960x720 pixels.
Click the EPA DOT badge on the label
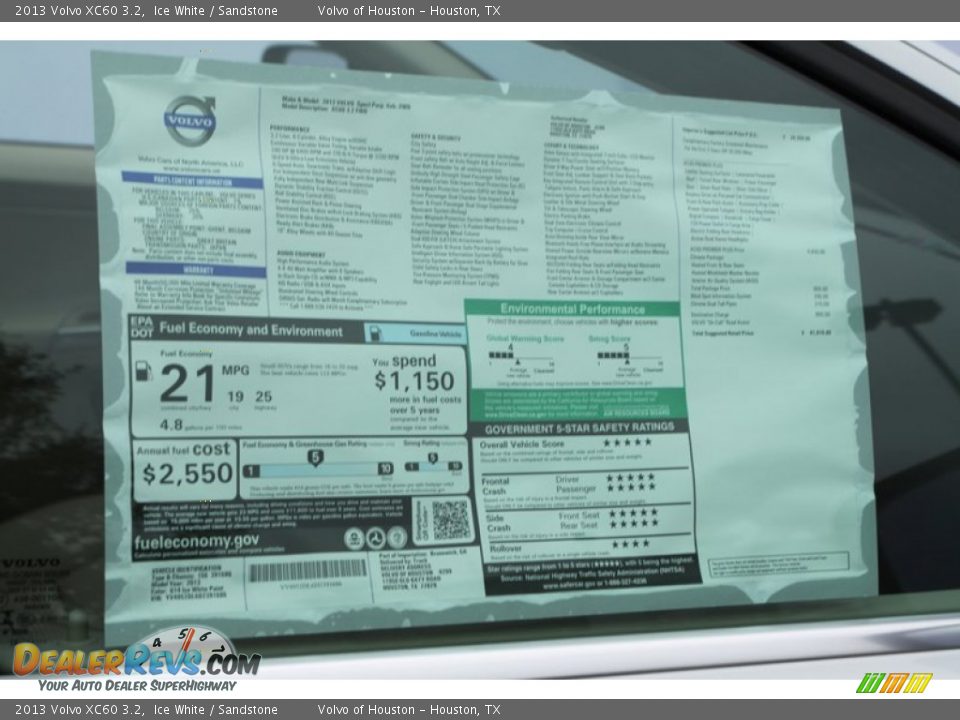pos(142,327)
